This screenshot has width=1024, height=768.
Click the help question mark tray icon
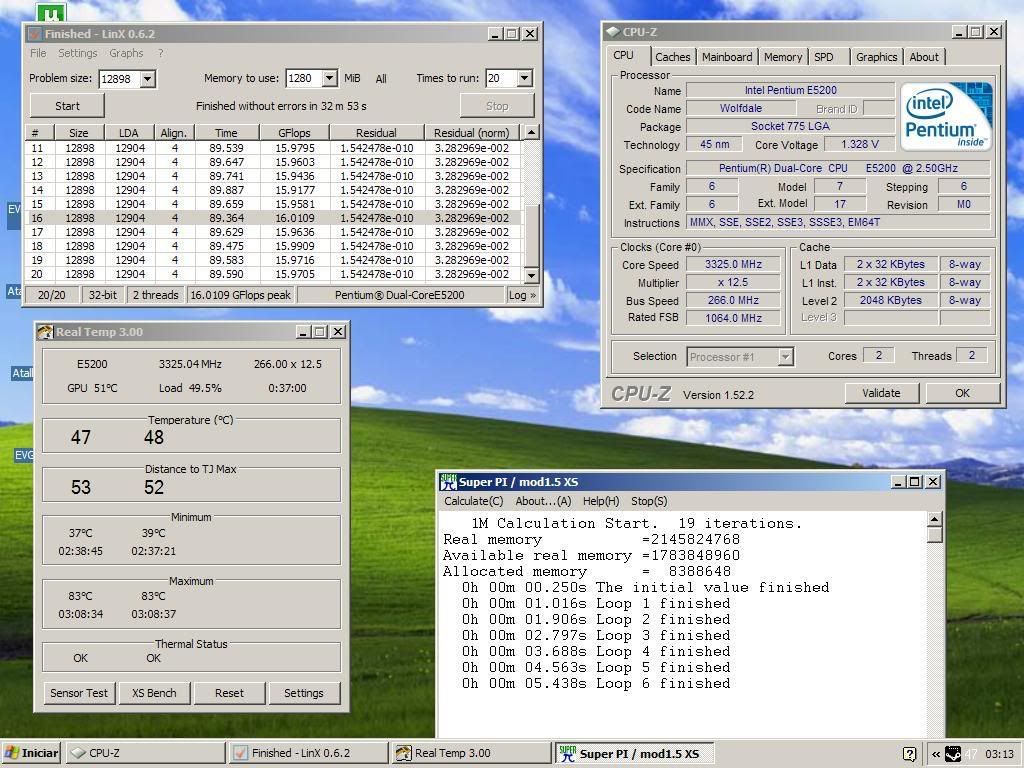click(x=909, y=754)
